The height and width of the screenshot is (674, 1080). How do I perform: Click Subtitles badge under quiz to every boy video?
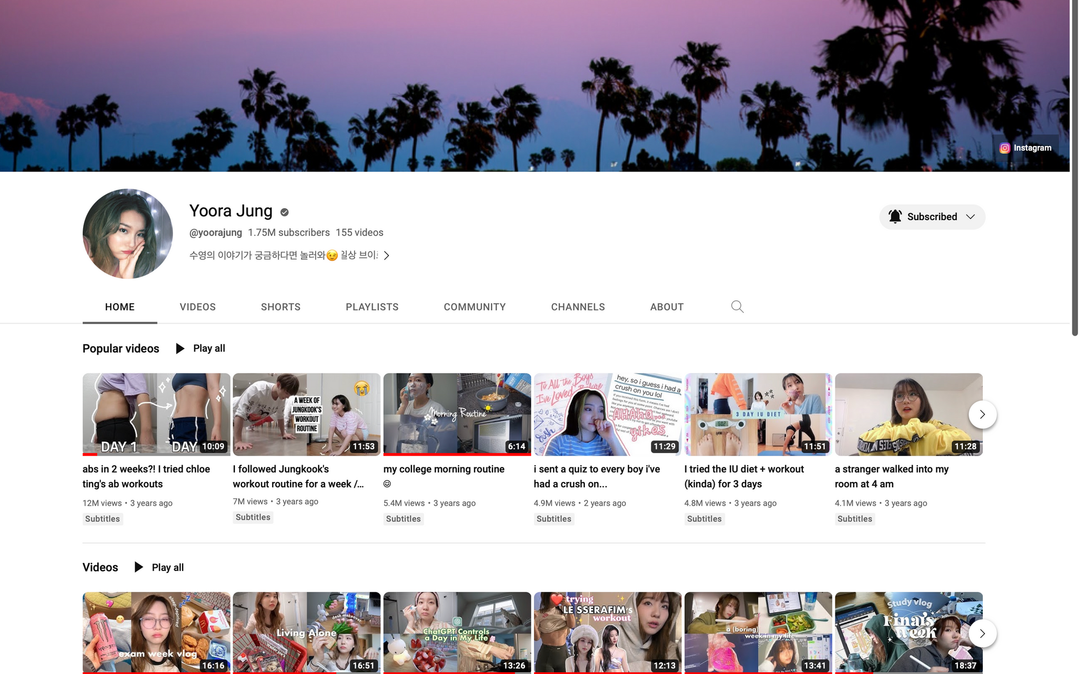(x=554, y=519)
